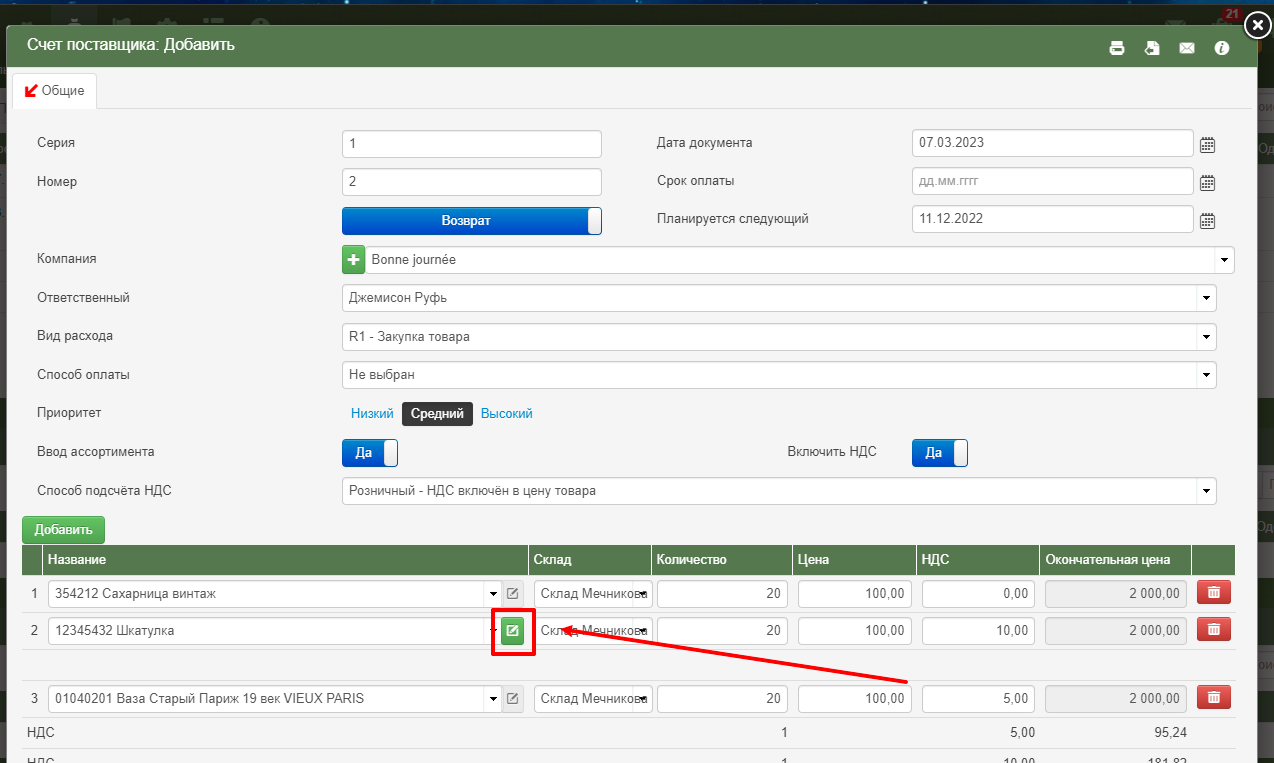Open the info icon in dialog header
Image resolution: width=1274 pixels, height=763 pixels.
click(1222, 48)
